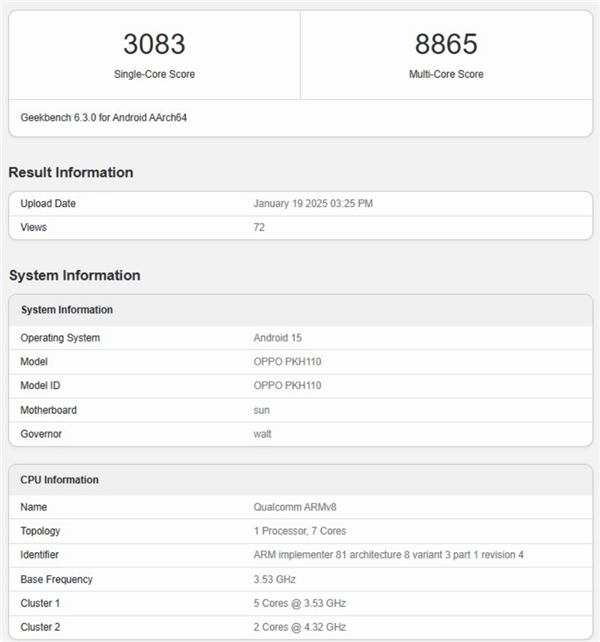Image resolution: width=600 pixels, height=642 pixels.
Task: Select the ARM implementer 81 identifier value
Action: tap(389, 555)
